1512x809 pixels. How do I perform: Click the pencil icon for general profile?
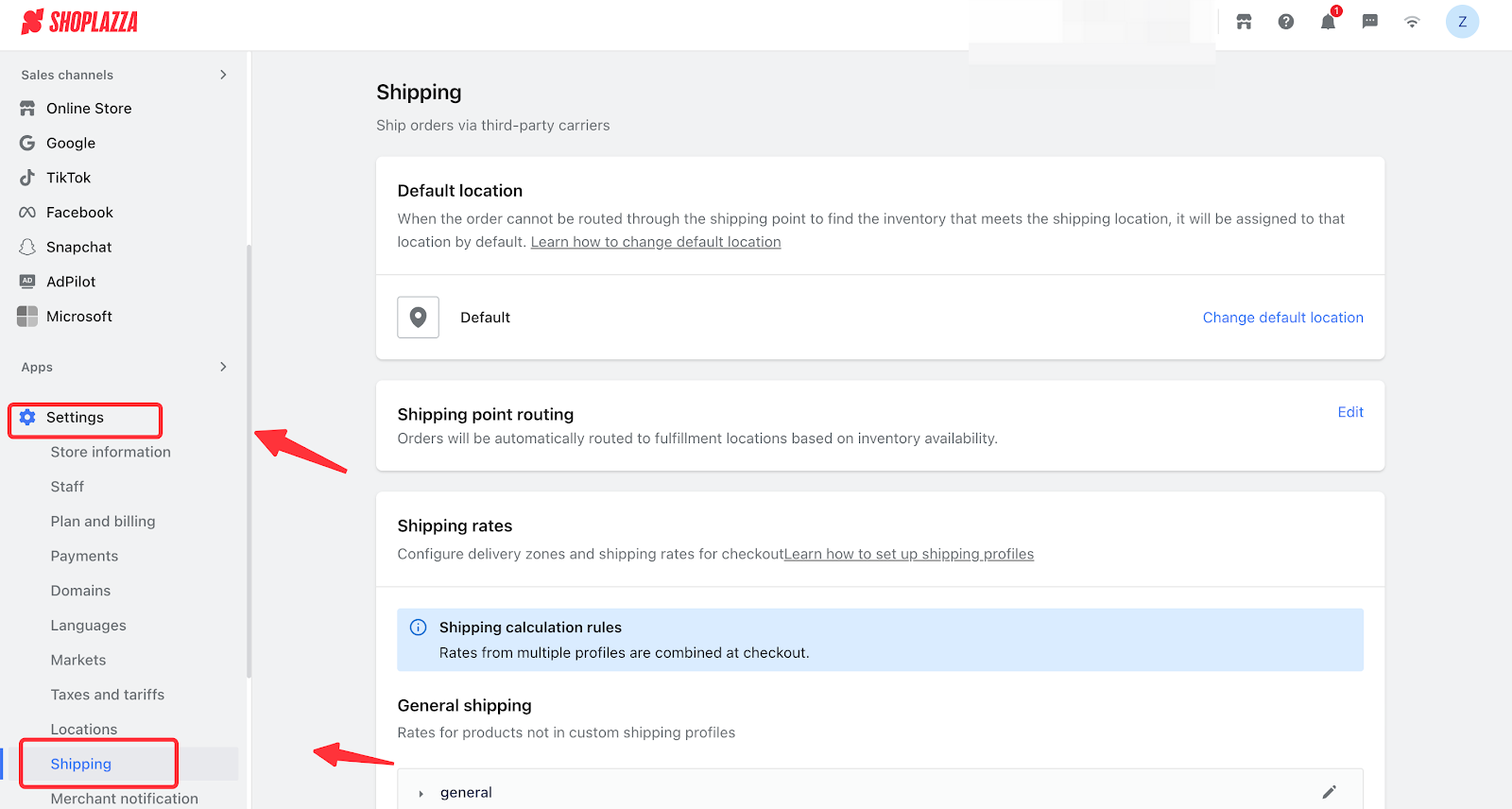pos(1329,792)
